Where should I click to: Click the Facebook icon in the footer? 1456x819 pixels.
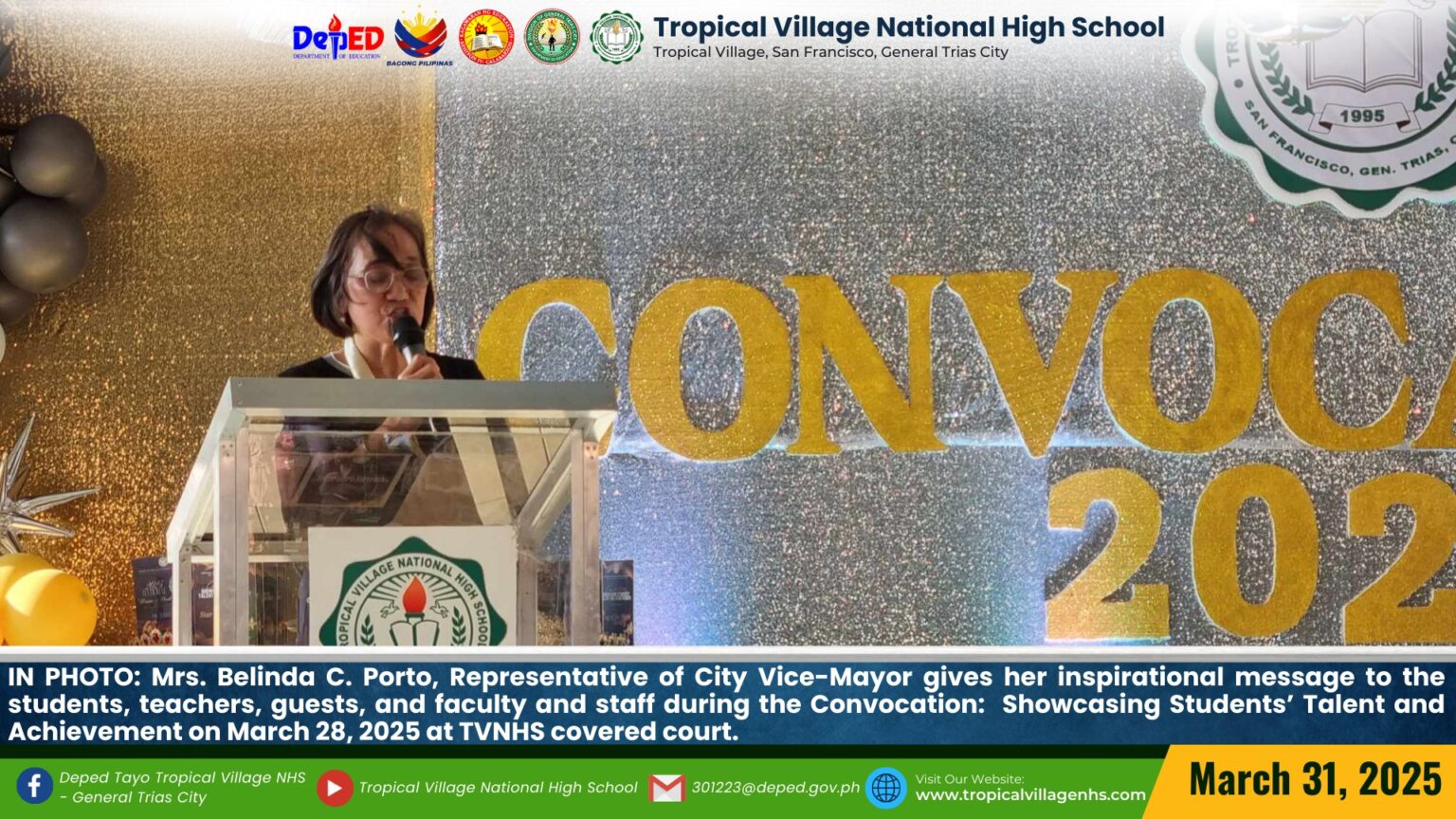(x=34, y=784)
